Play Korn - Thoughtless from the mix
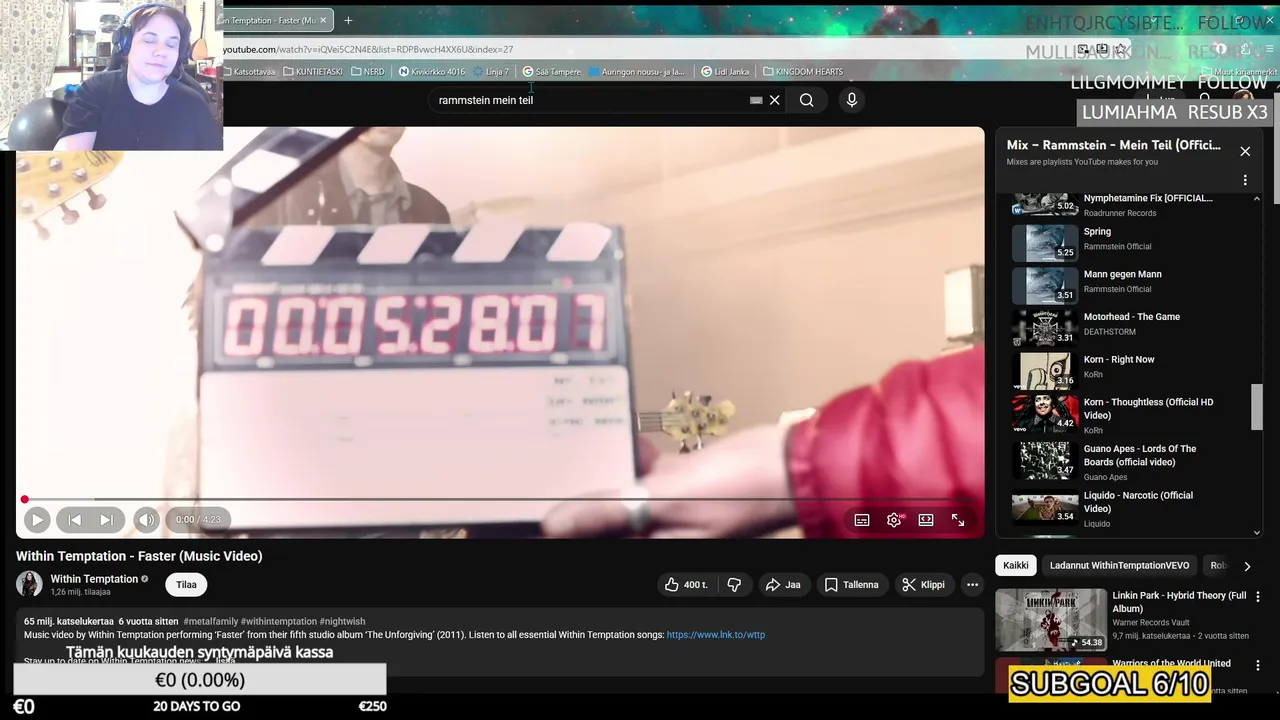Image resolution: width=1280 pixels, height=720 pixels. (1130, 415)
